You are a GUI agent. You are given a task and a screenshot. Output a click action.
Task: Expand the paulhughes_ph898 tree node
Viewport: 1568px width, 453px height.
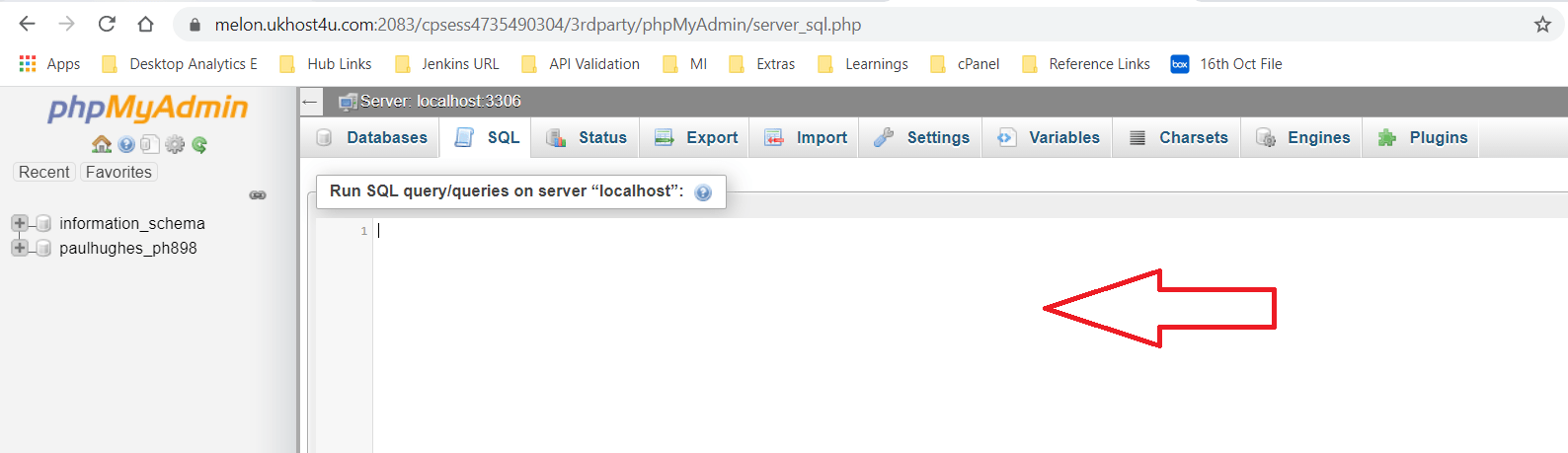coord(19,248)
